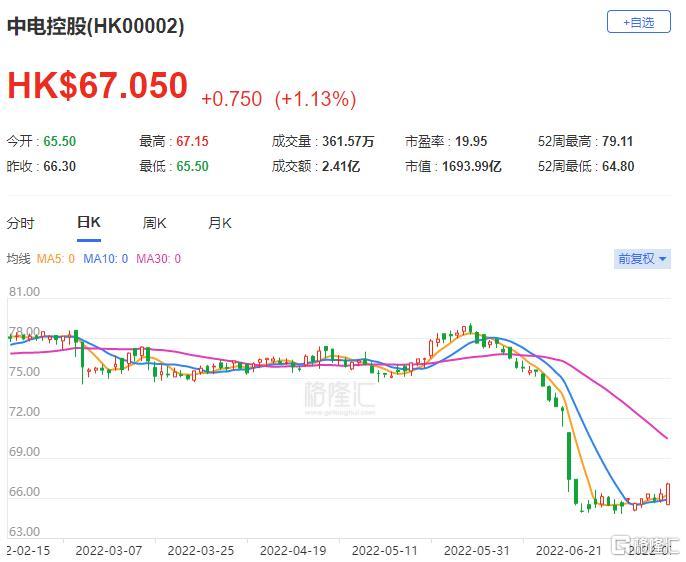Image resolution: width=686 pixels, height=562 pixels.
Task: Click the 2022-04-19 date axis label
Action: tap(293, 551)
